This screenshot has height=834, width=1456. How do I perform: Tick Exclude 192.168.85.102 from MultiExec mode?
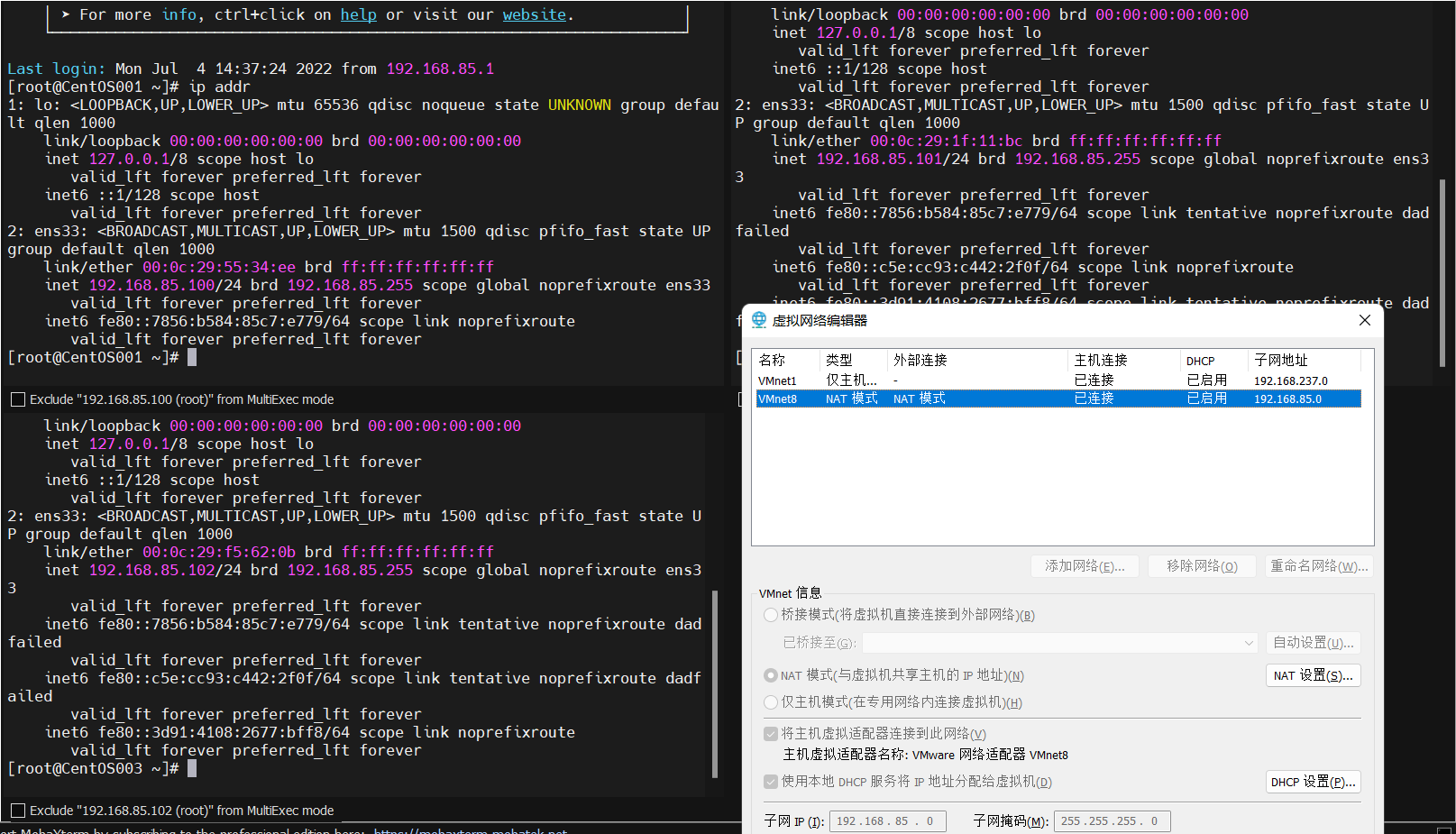(18, 811)
